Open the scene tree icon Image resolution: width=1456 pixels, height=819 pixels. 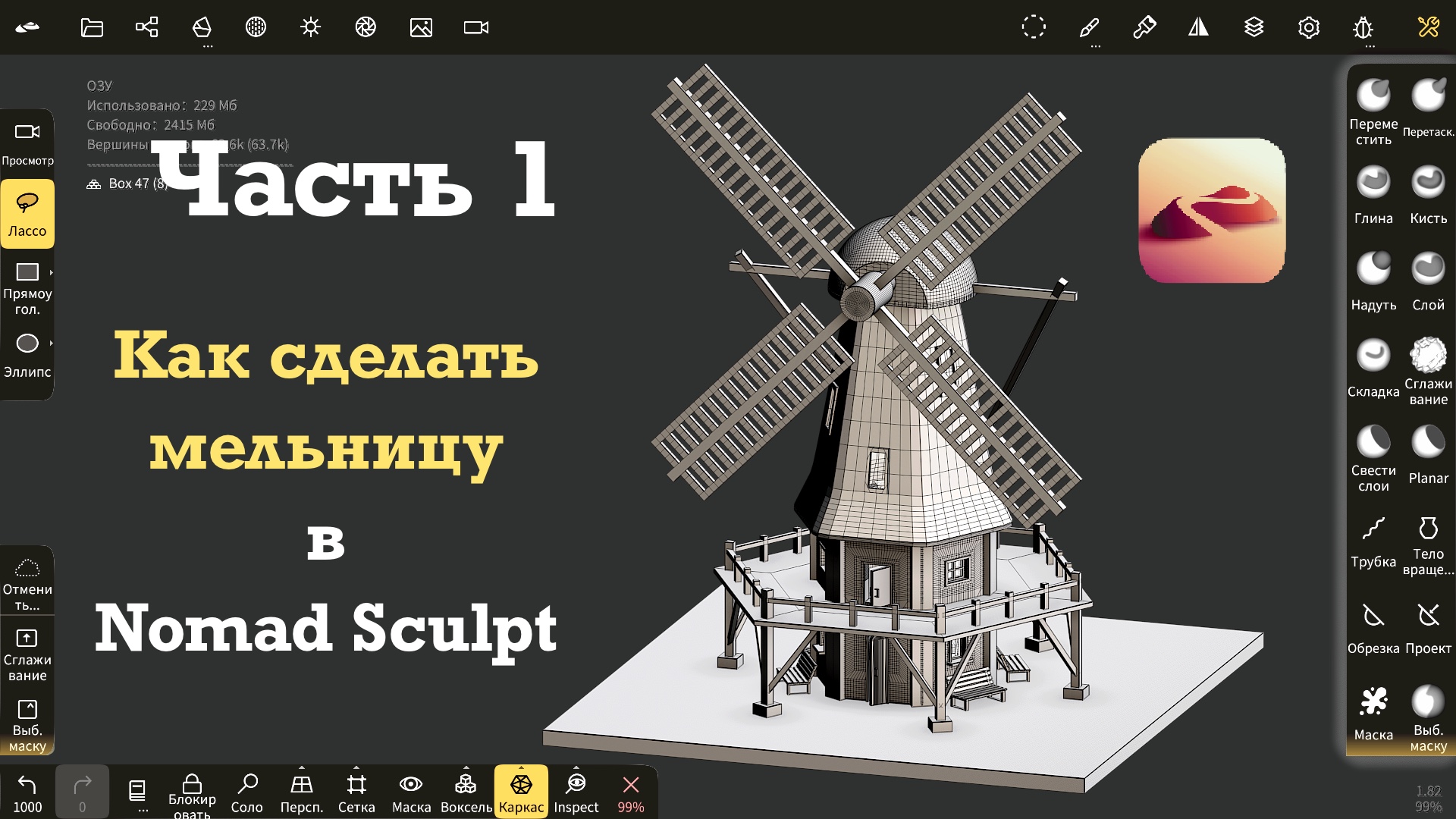click(x=146, y=28)
